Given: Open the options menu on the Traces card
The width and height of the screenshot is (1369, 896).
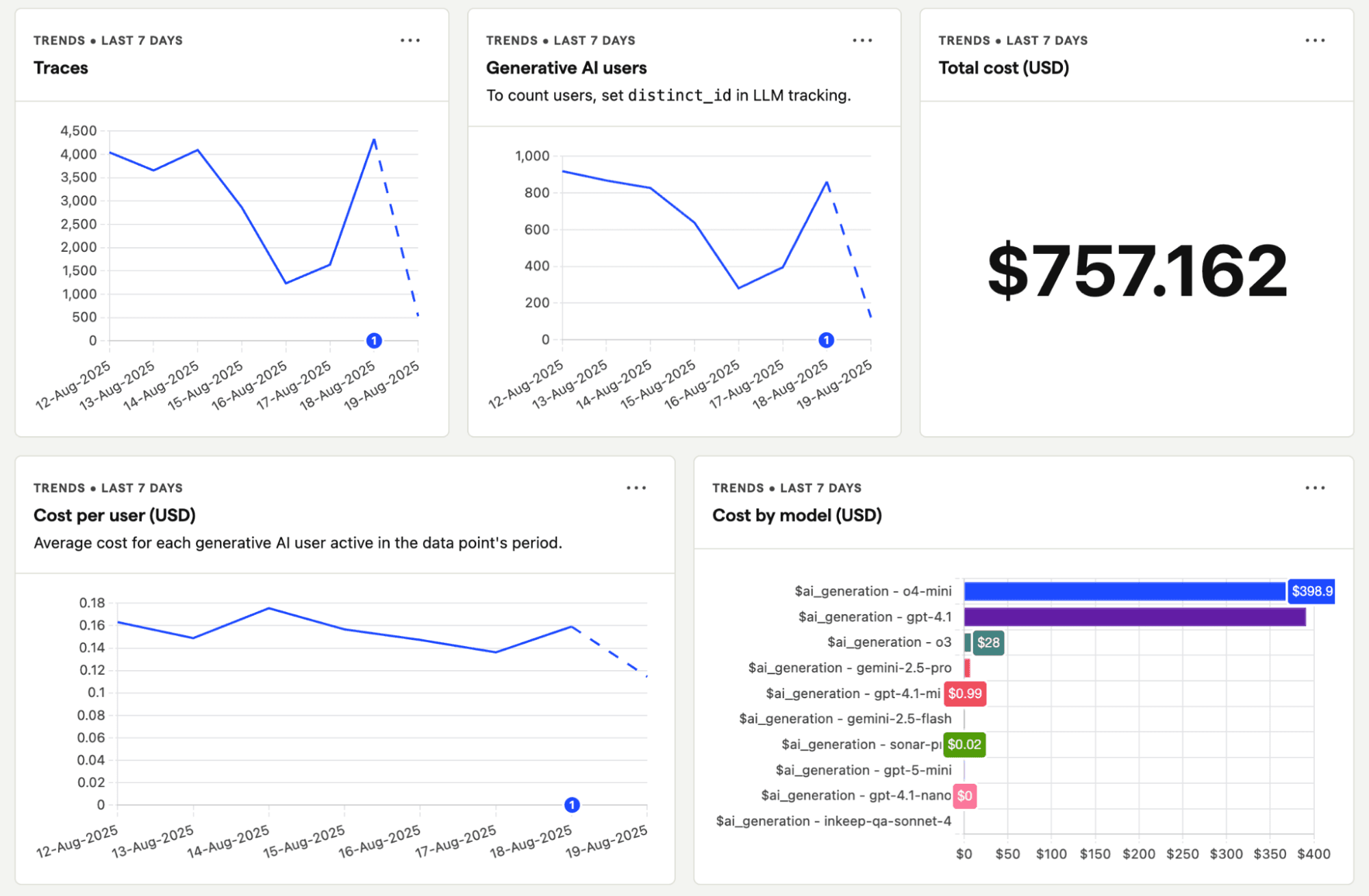Looking at the screenshot, I should point(410,40).
